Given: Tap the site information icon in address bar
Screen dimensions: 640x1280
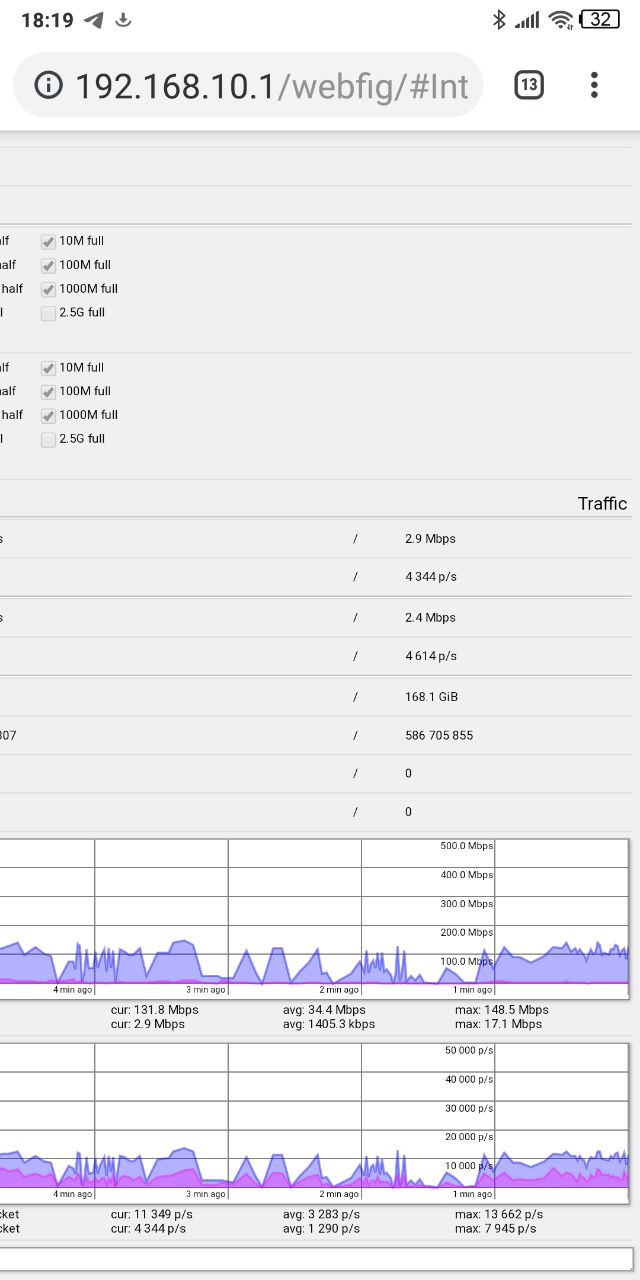Looking at the screenshot, I should (48, 86).
